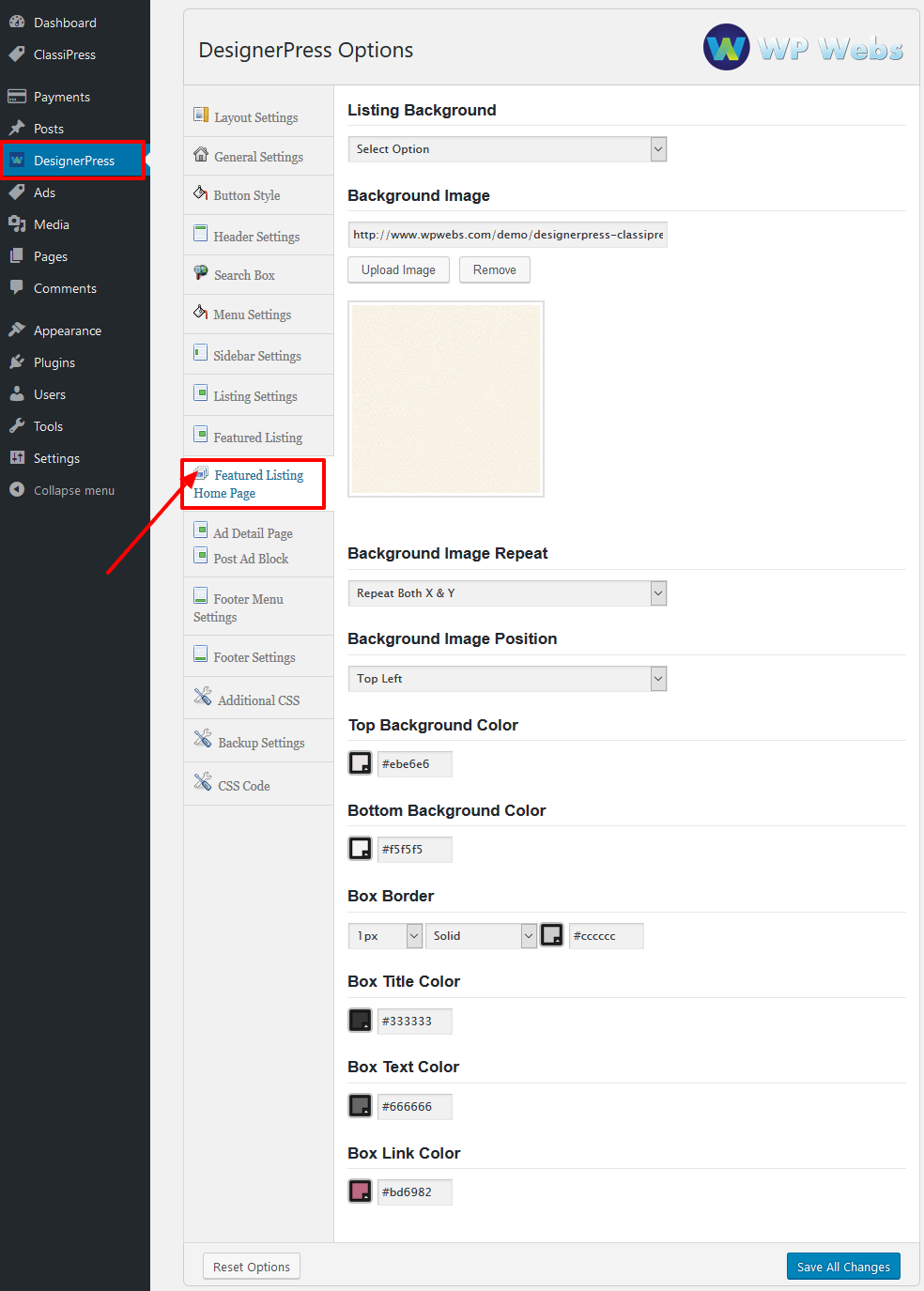Pick Box Link Color swatch
Viewport: 924px width, 1291px height.
361,1191
